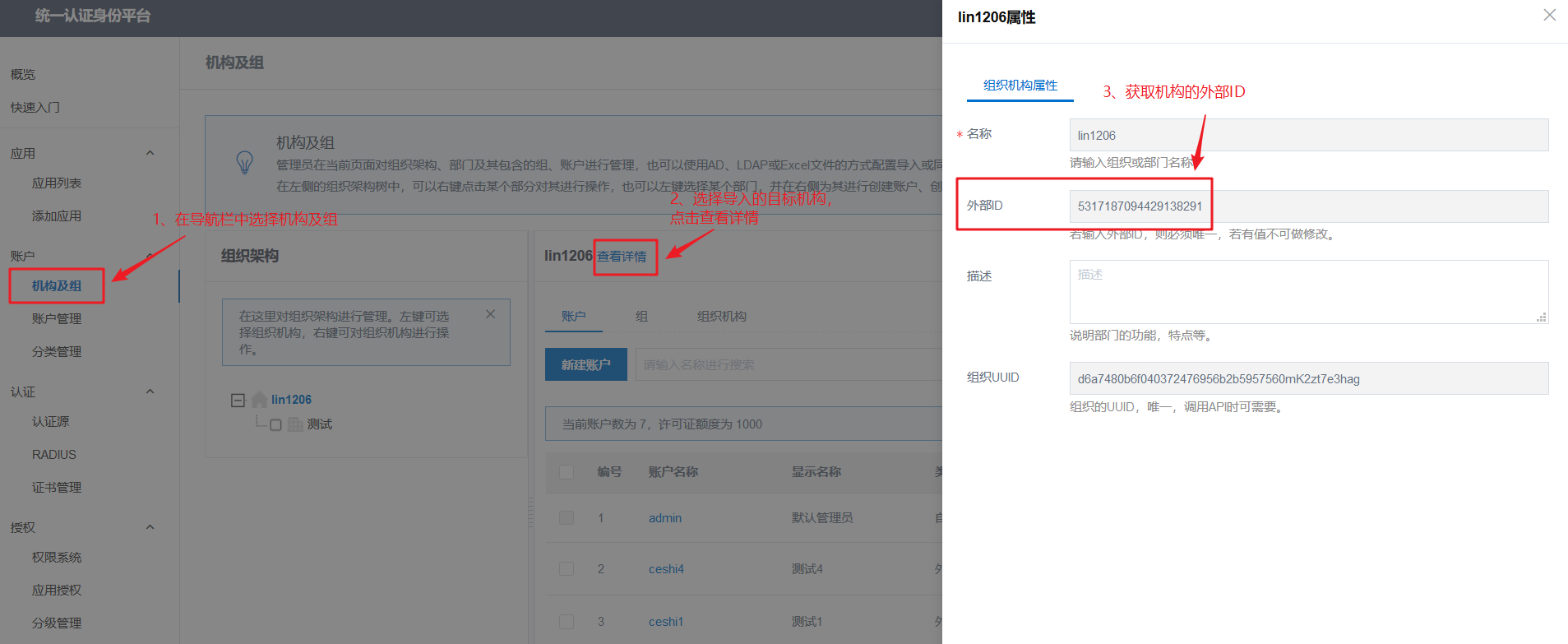Open the ceshi1 account link

click(666, 622)
